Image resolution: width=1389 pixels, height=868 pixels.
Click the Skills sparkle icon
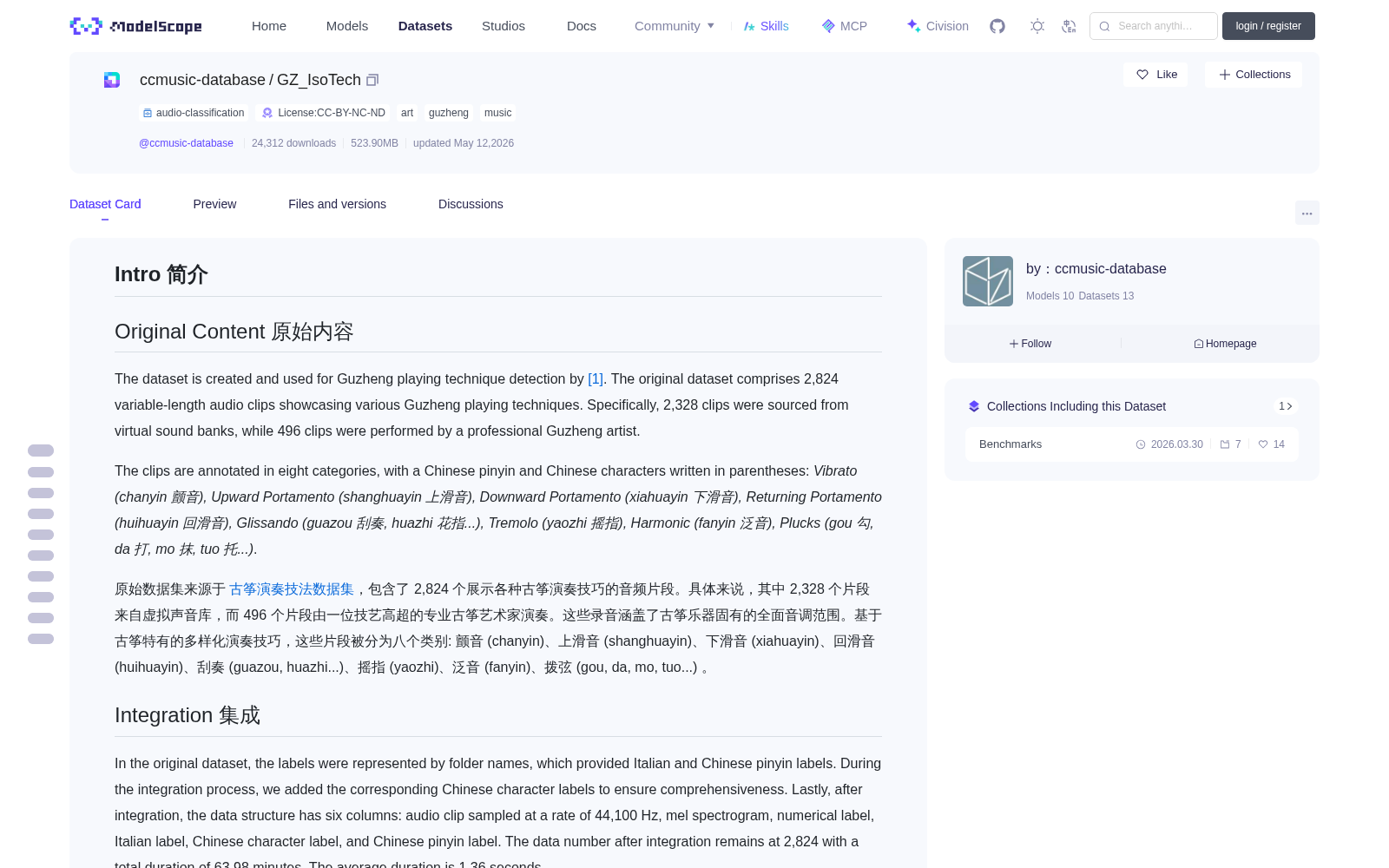click(x=749, y=26)
